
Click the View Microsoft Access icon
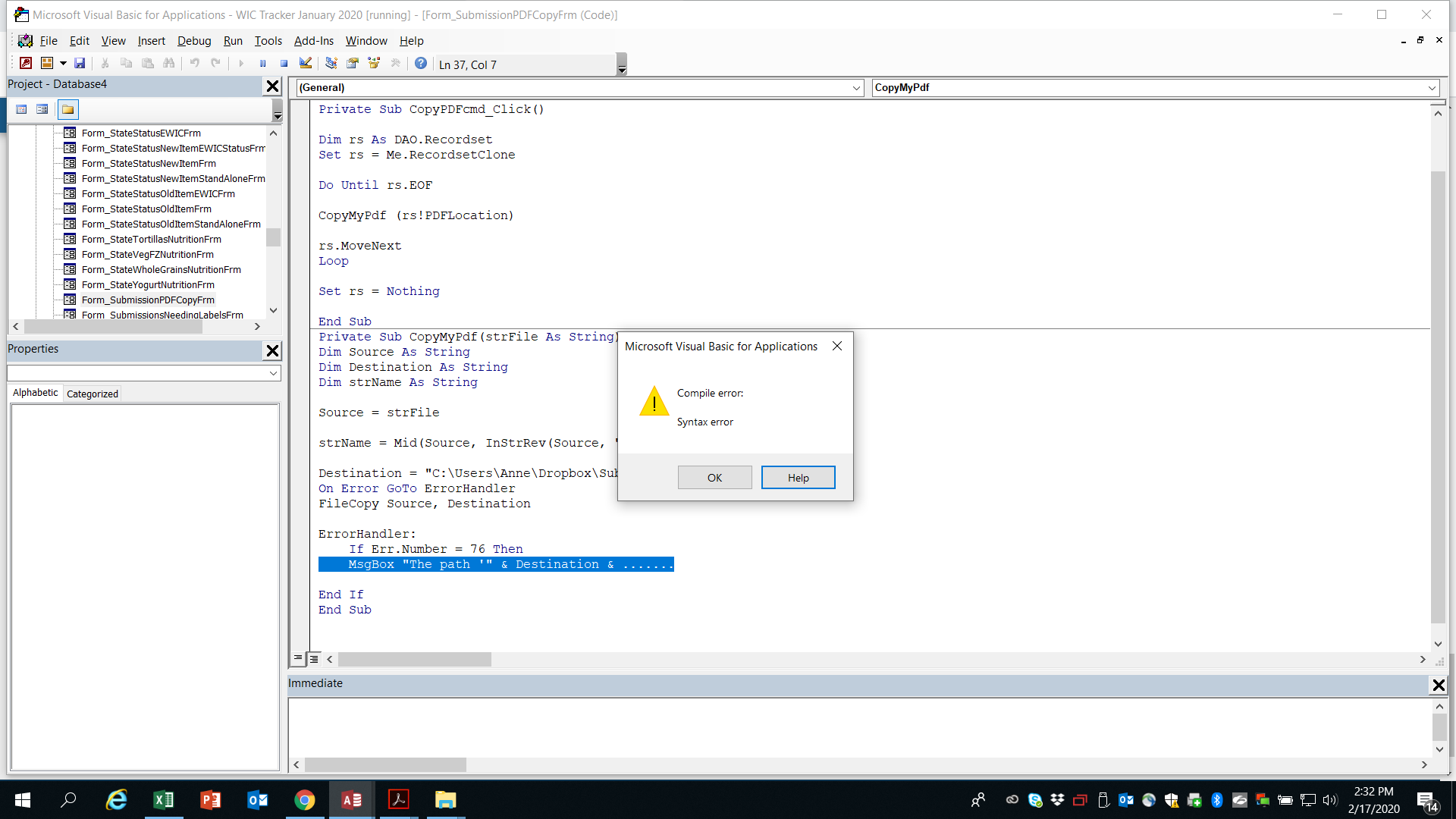[x=26, y=64]
